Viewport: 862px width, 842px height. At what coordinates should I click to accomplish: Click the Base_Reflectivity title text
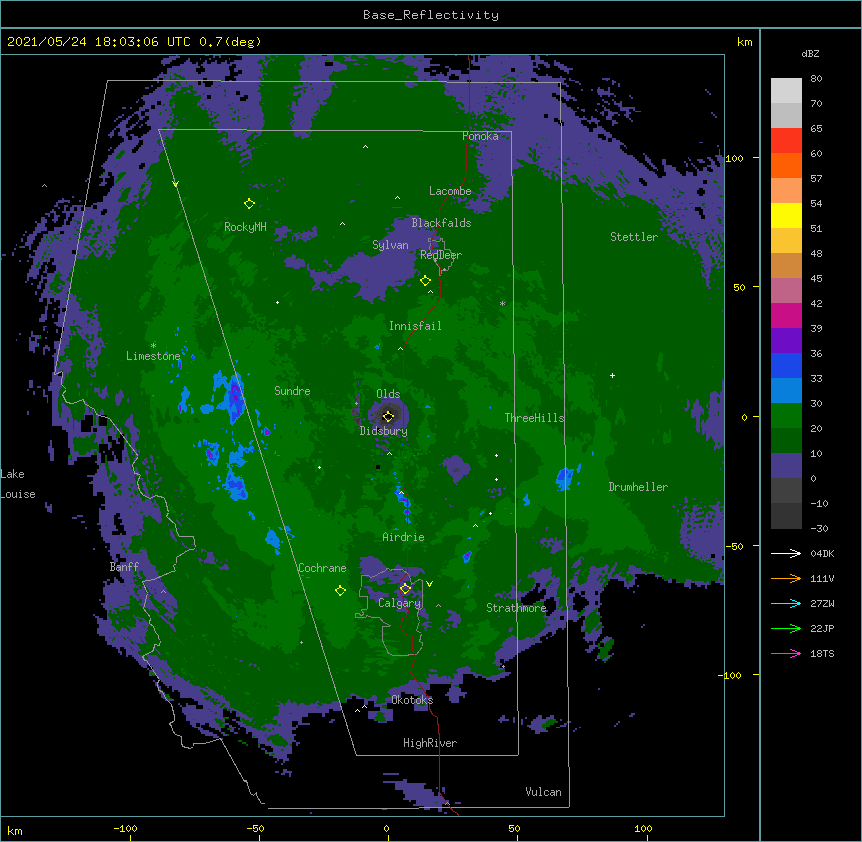click(x=431, y=15)
